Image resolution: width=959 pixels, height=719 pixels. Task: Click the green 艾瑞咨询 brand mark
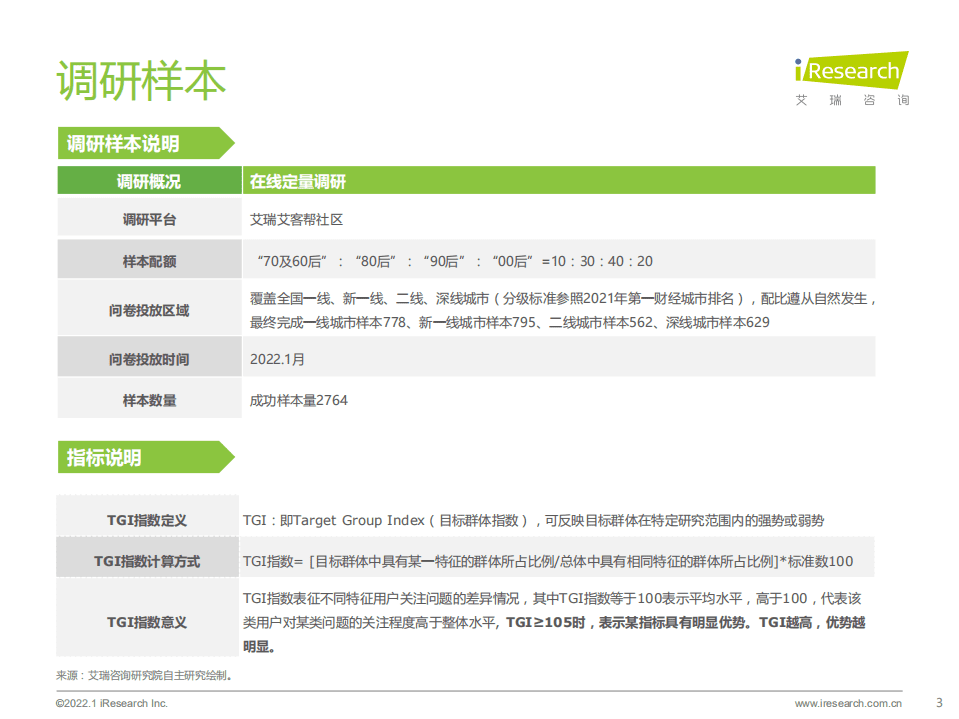pos(850,100)
